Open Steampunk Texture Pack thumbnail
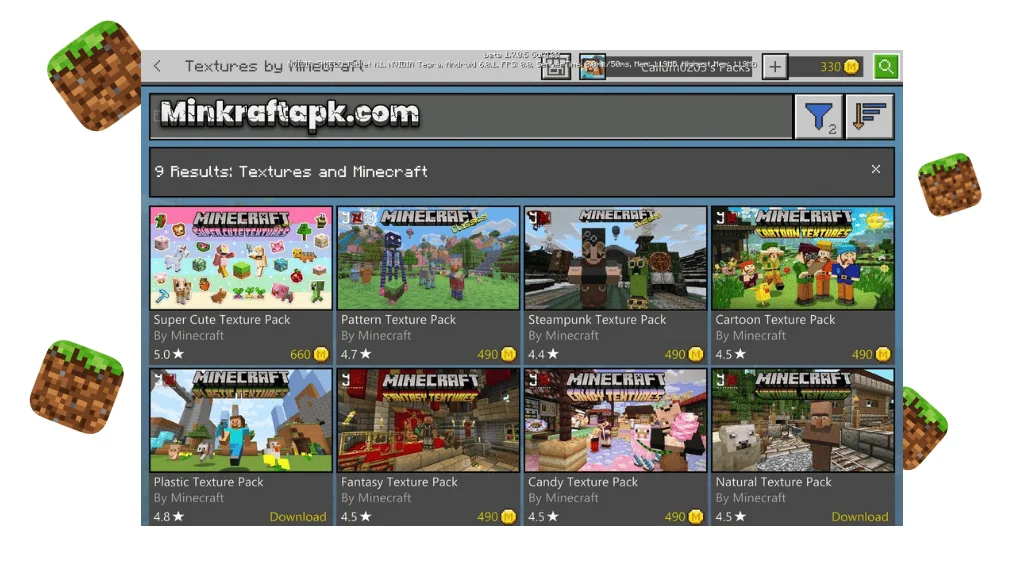Viewport: 1024px width, 576px height. pos(615,258)
